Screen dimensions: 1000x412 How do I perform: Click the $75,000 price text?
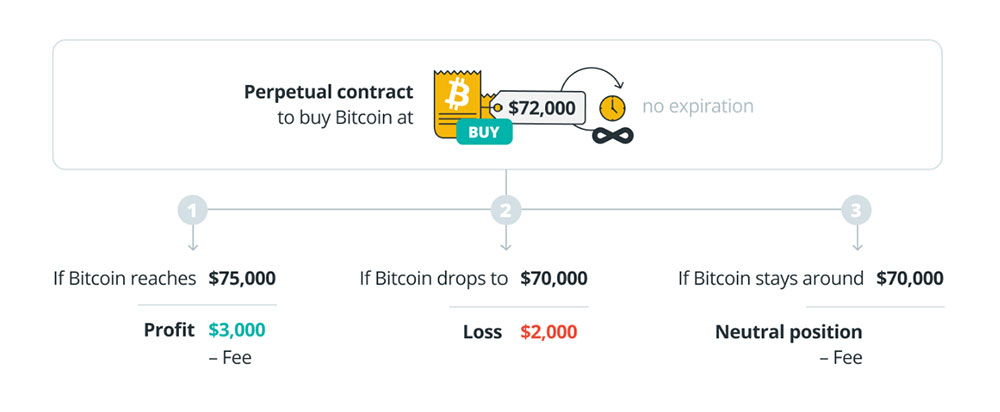click(242, 278)
